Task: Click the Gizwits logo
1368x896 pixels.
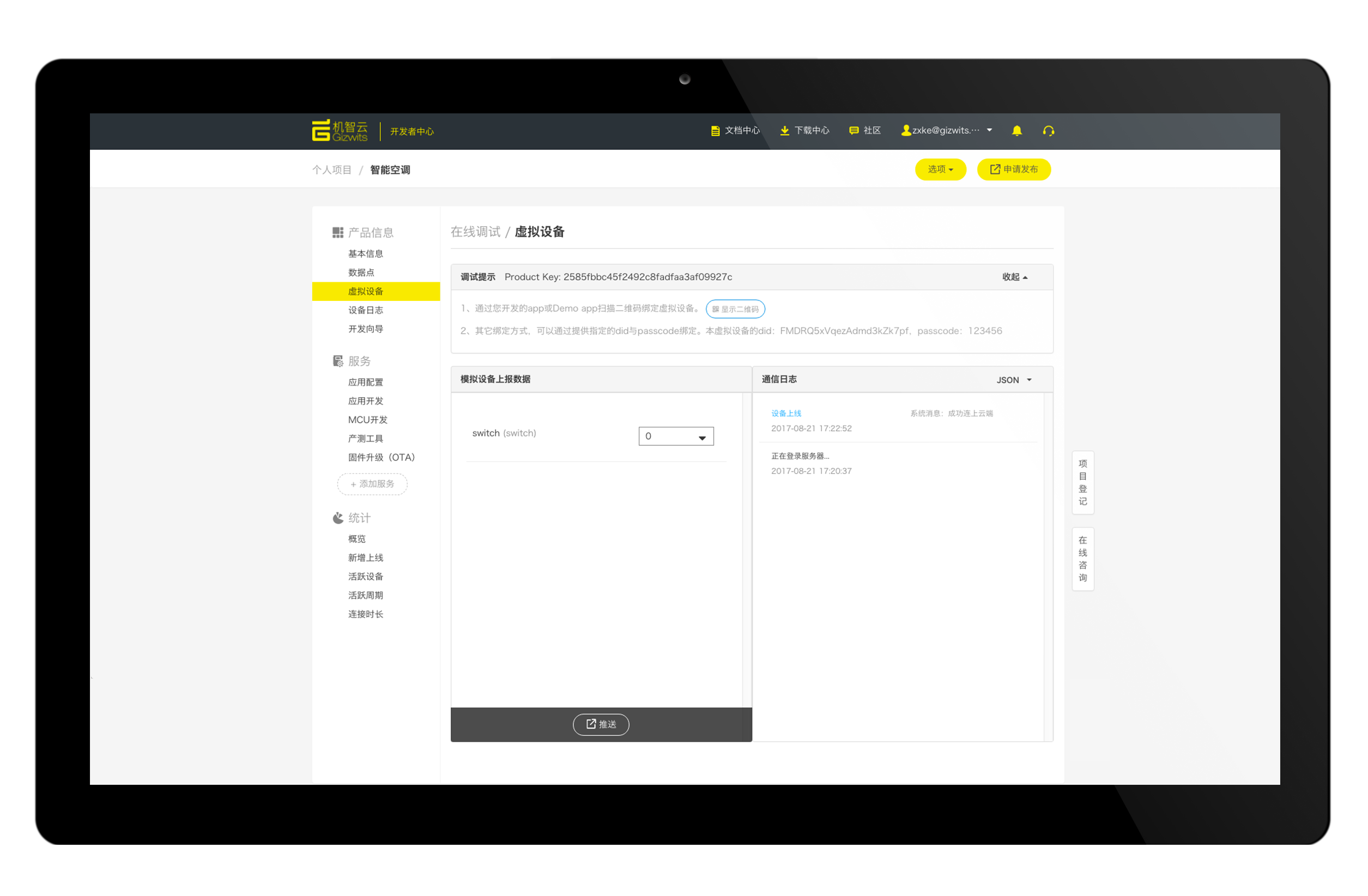Action: click(x=339, y=130)
